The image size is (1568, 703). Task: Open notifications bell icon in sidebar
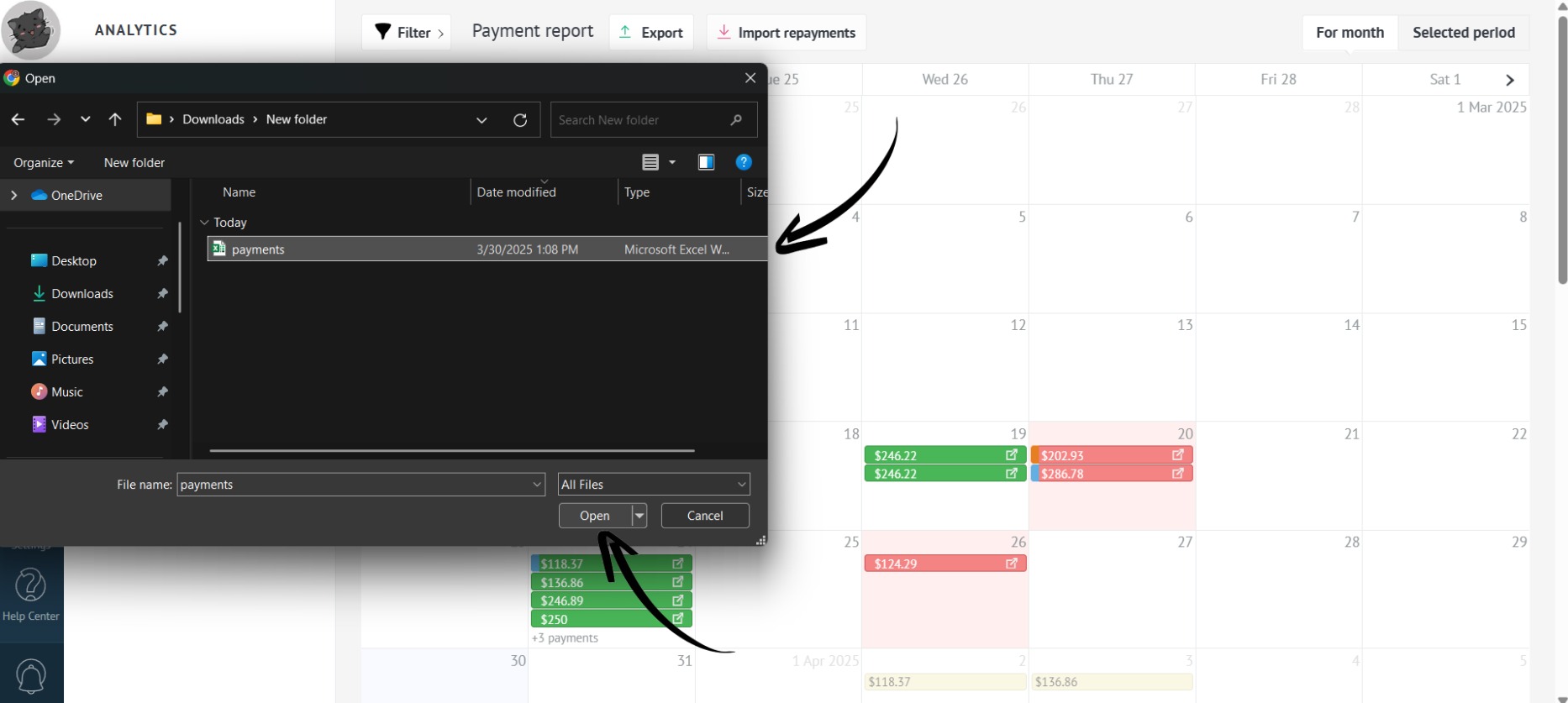click(x=31, y=676)
